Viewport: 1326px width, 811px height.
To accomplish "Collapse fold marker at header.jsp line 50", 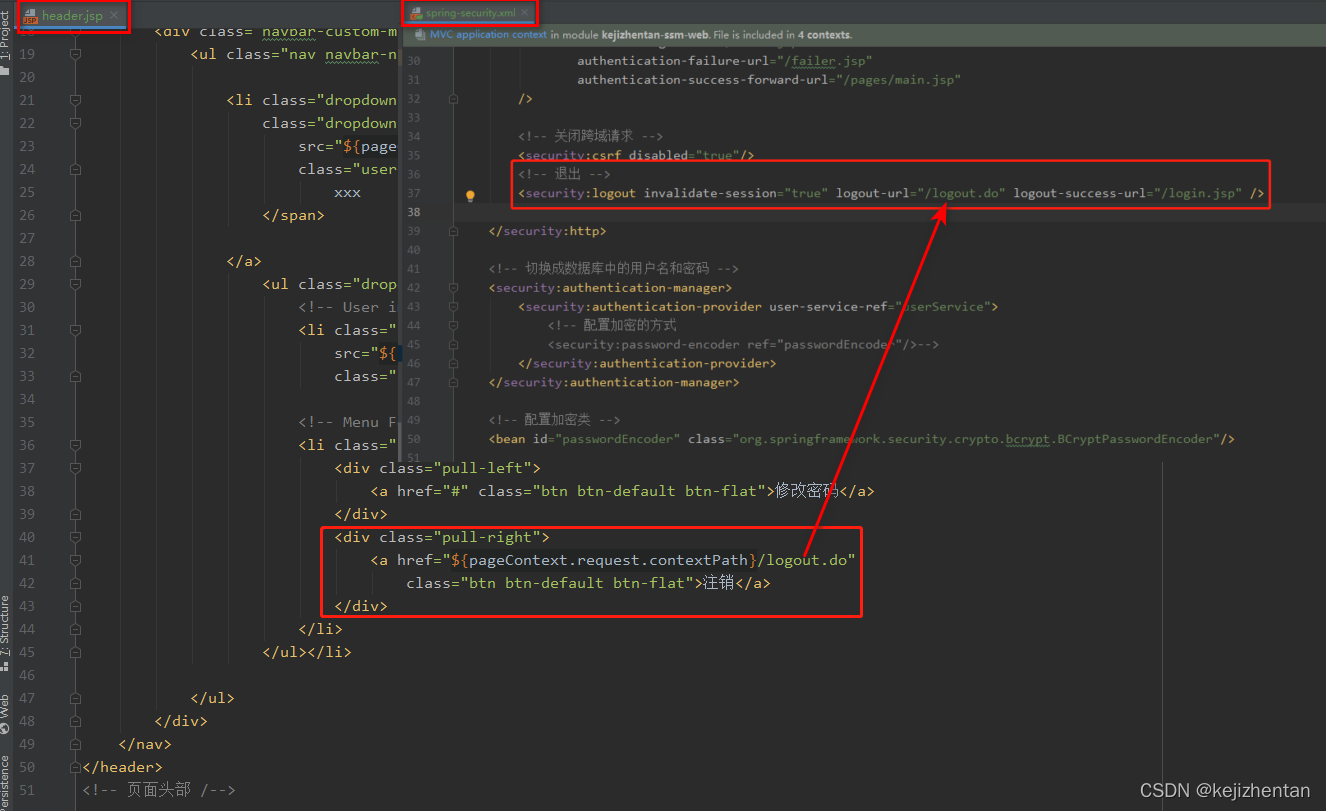I will point(75,767).
